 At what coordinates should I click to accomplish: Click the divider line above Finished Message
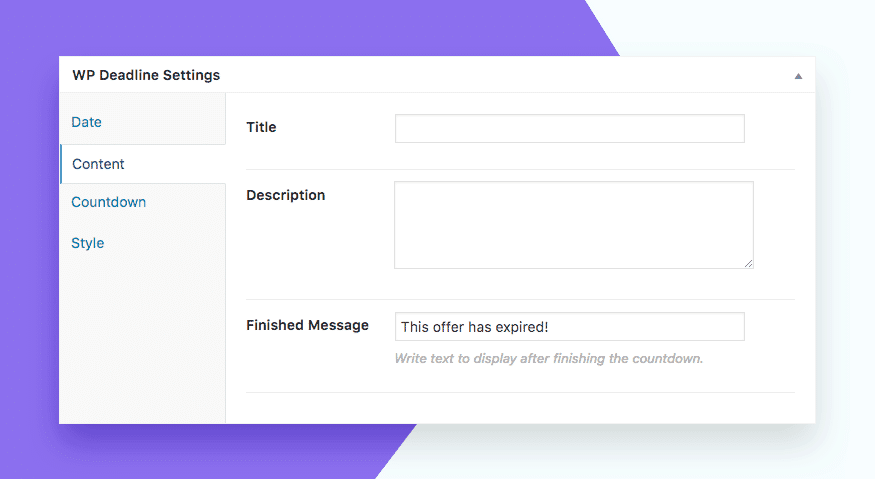point(520,299)
